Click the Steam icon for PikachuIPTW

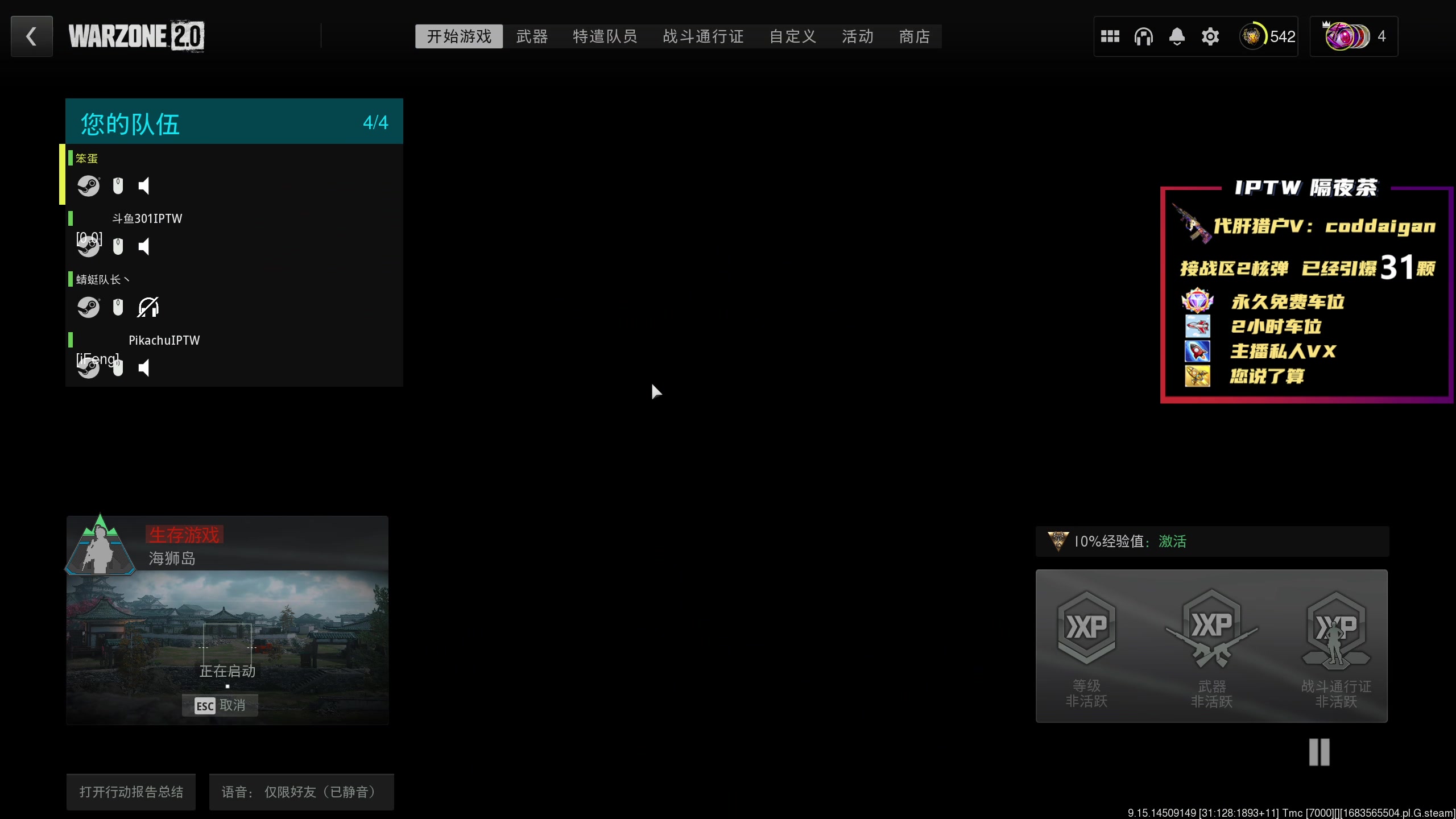click(x=88, y=369)
